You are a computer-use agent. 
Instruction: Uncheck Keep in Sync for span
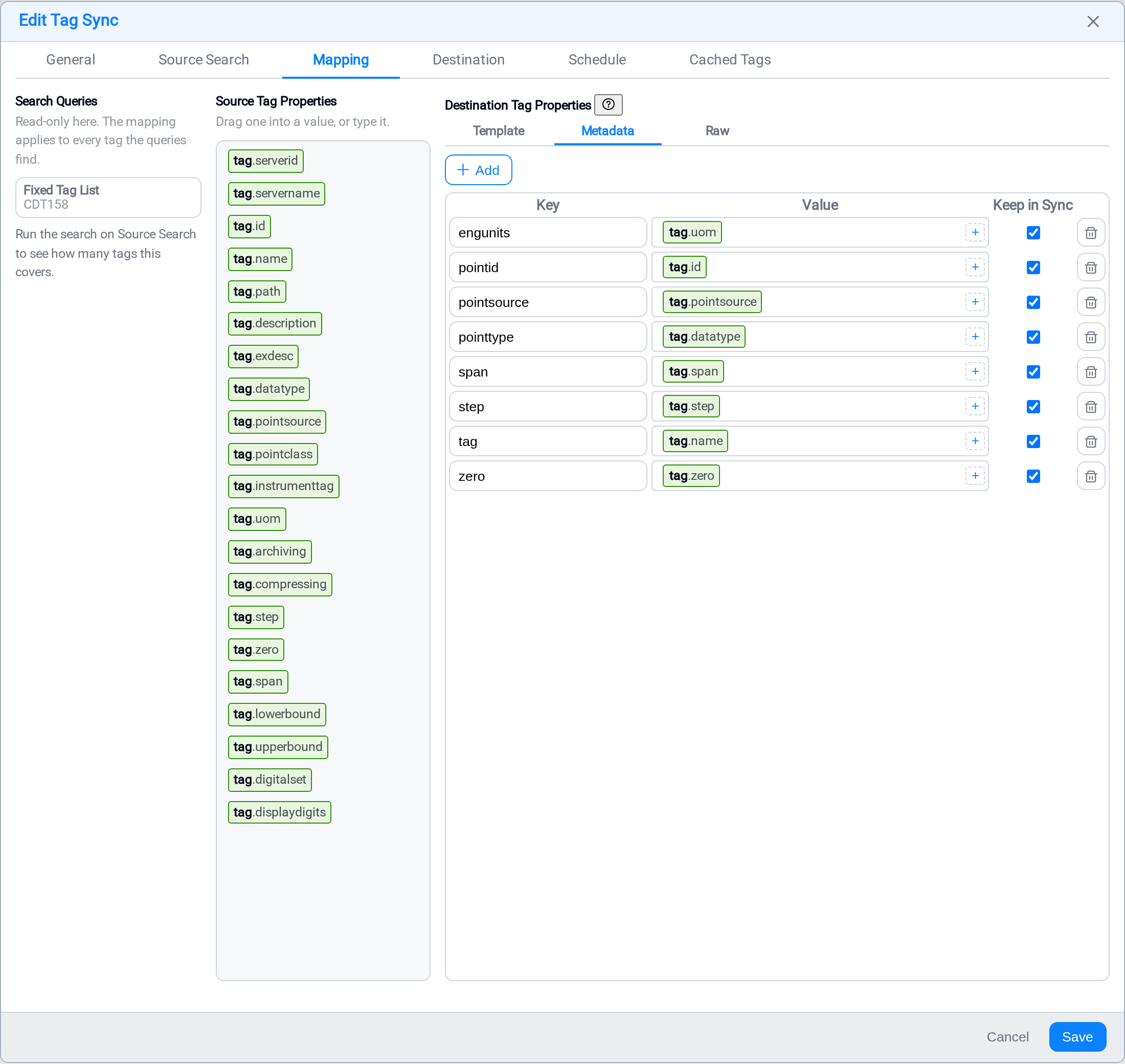[1033, 371]
